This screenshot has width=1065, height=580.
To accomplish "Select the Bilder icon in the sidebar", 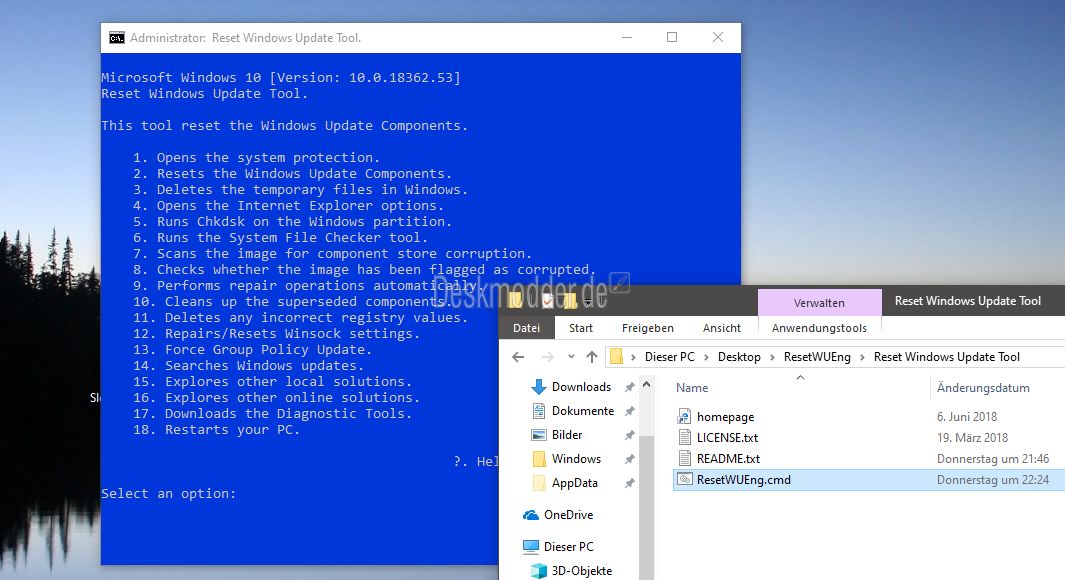I will click(x=539, y=435).
